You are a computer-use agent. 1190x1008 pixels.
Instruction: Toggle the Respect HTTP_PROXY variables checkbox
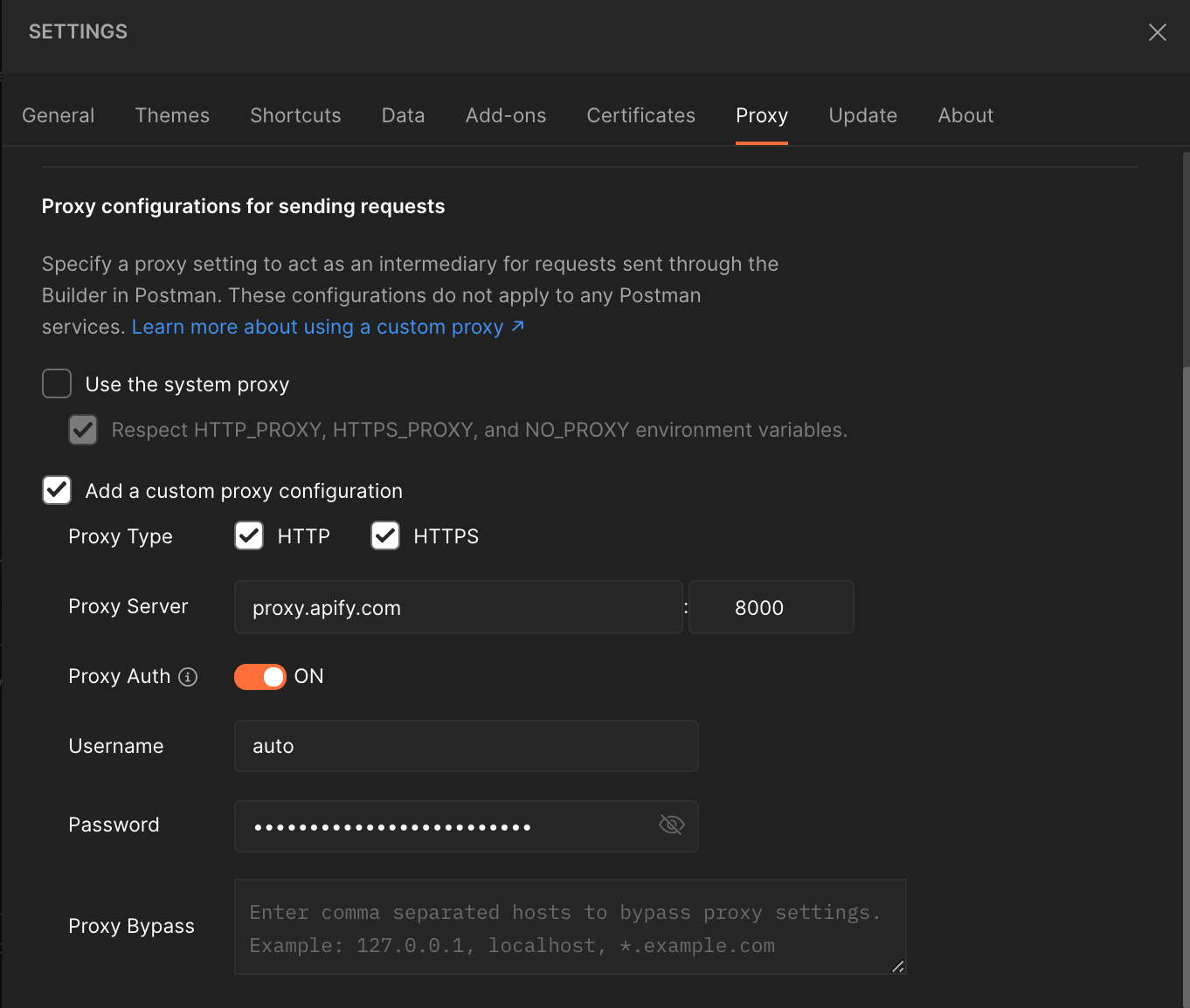click(x=82, y=430)
